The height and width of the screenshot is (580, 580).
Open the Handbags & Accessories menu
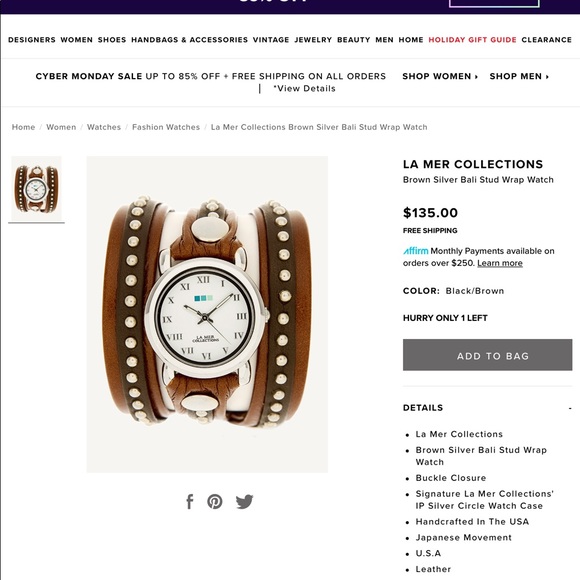point(189,40)
